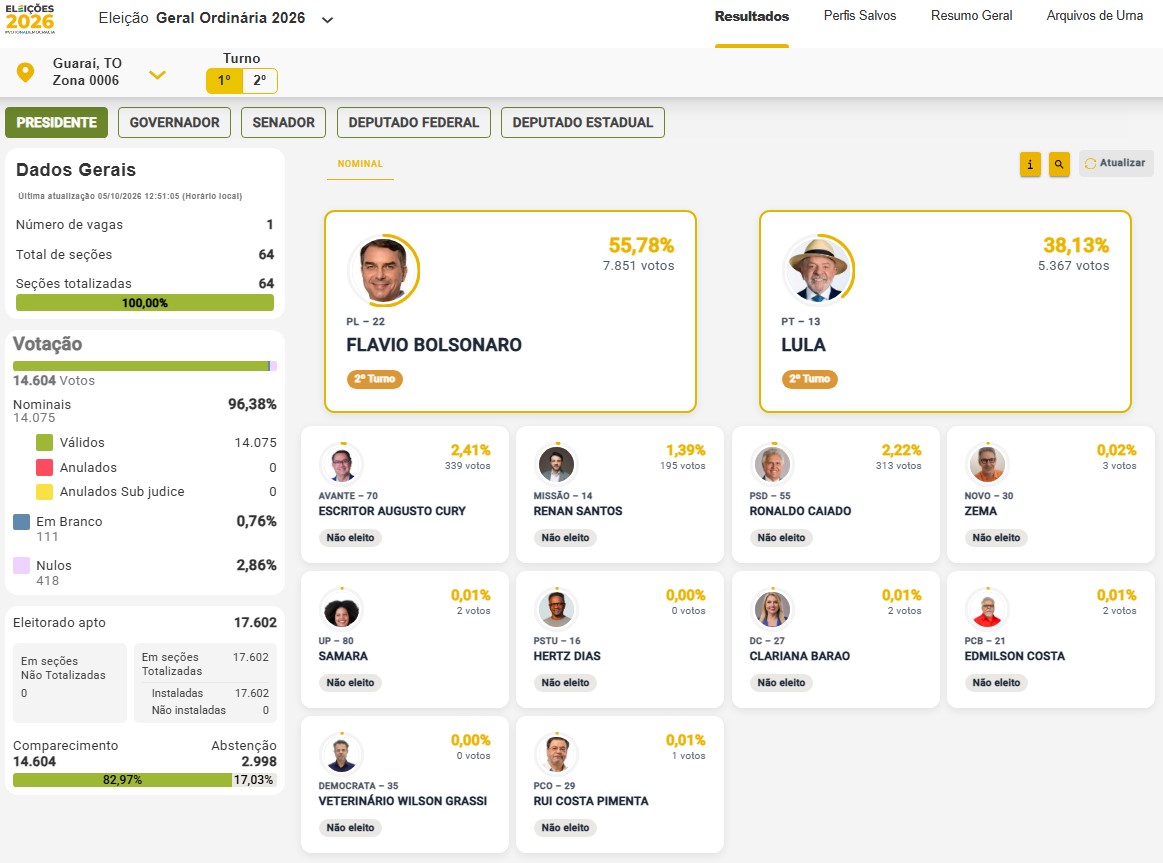Select the Presidente office button
Screen dimensions: 1163x863
[x=56, y=122]
